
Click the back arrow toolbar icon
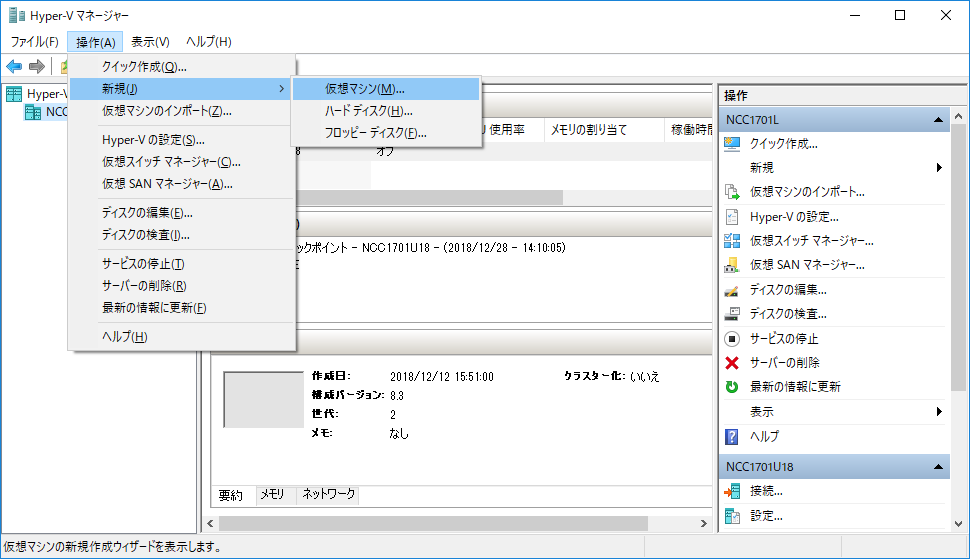[14, 66]
